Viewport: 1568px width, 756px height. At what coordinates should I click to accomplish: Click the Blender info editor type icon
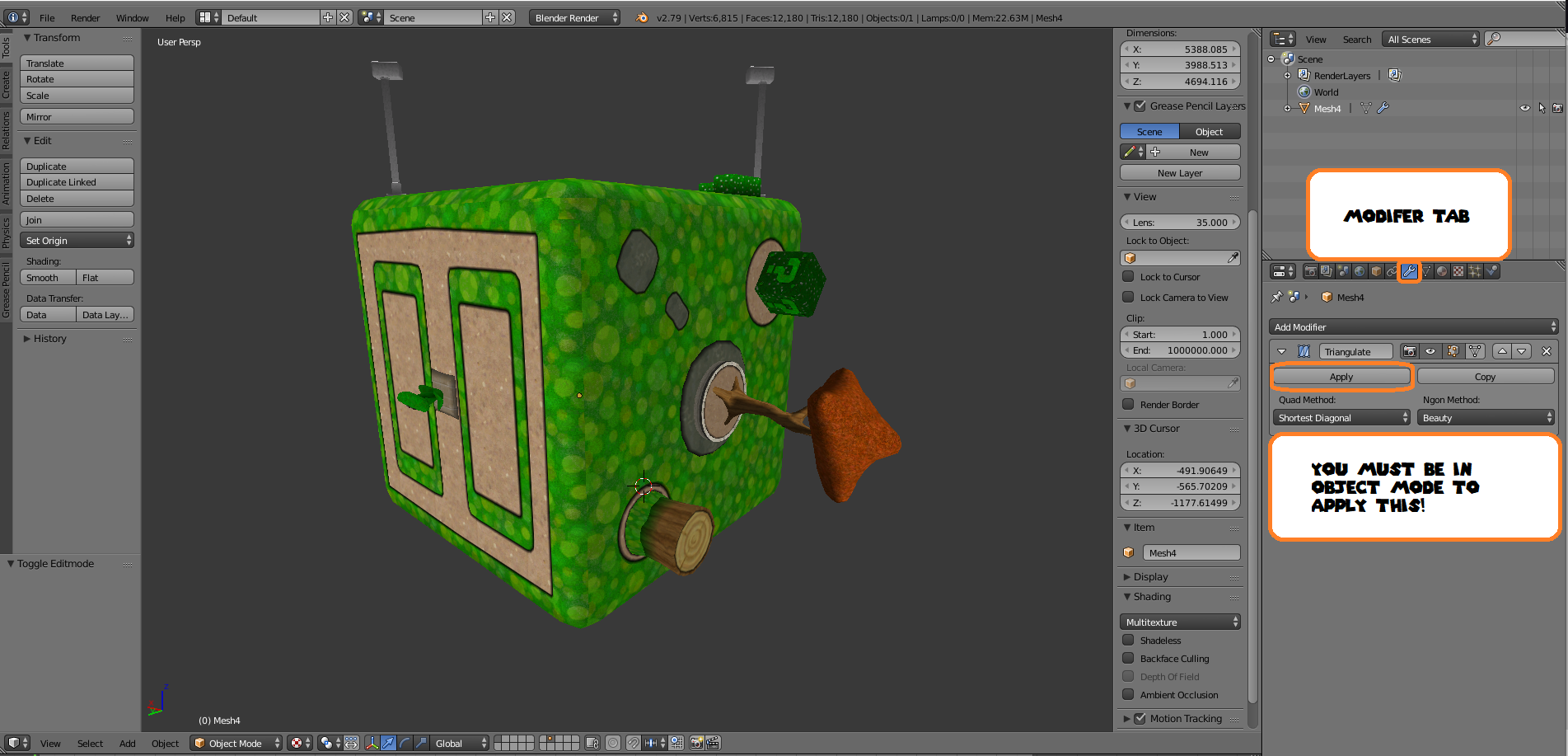[16, 17]
